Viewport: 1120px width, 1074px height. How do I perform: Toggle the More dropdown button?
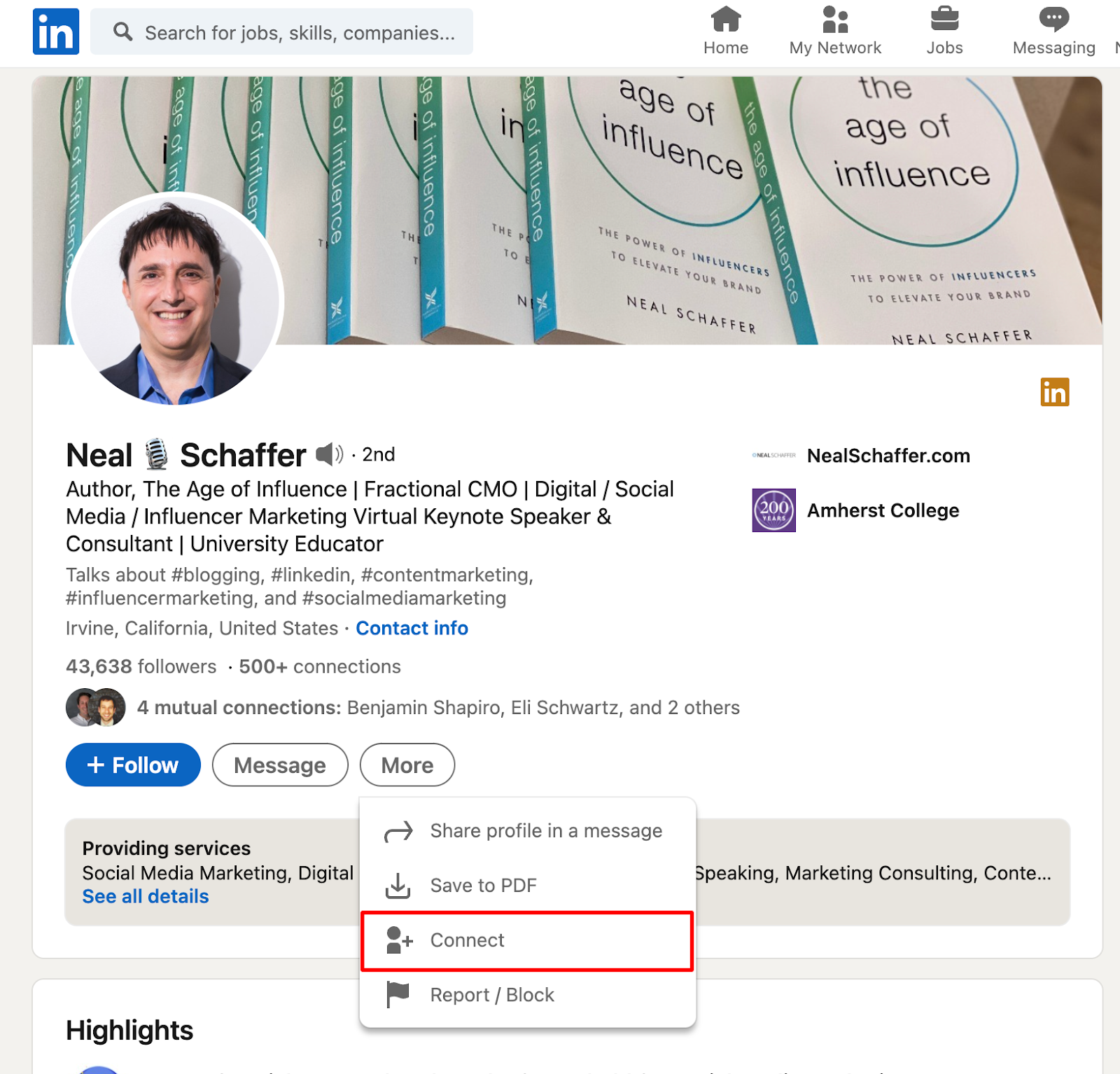[407, 765]
